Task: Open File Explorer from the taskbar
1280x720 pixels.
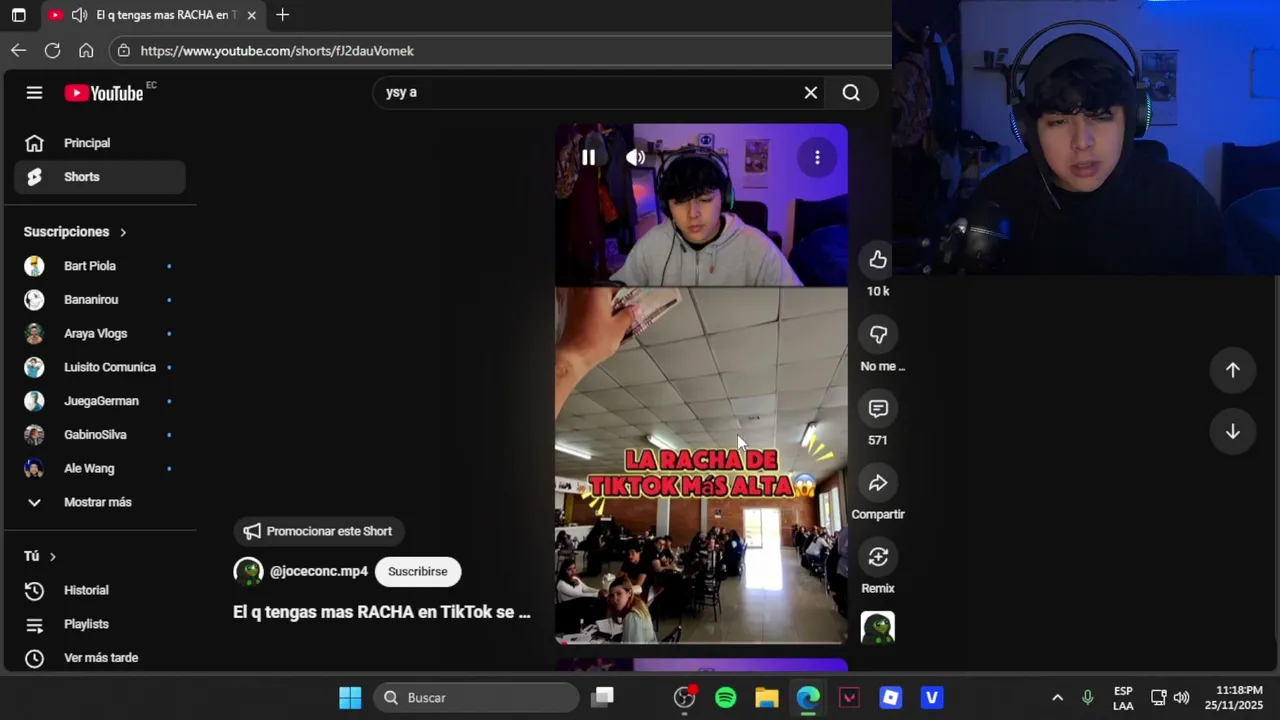Action: pos(767,698)
